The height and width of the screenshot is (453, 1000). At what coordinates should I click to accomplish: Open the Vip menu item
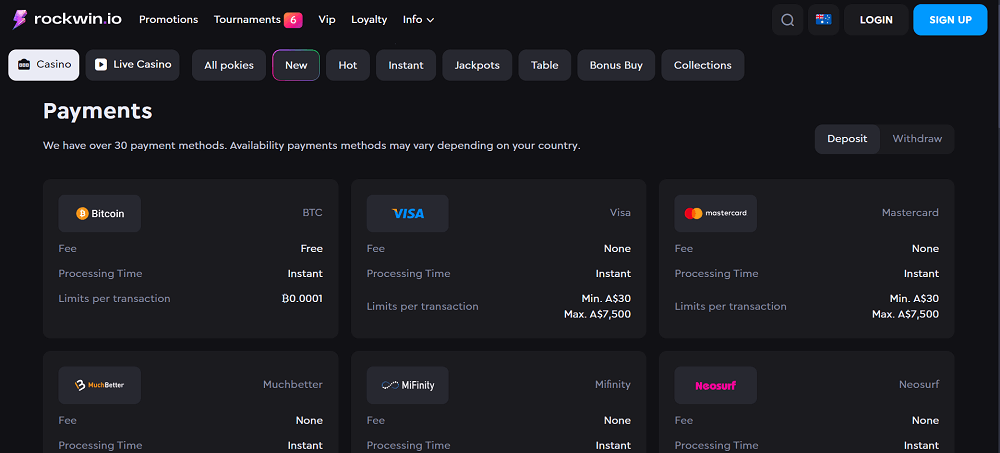click(327, 20)
